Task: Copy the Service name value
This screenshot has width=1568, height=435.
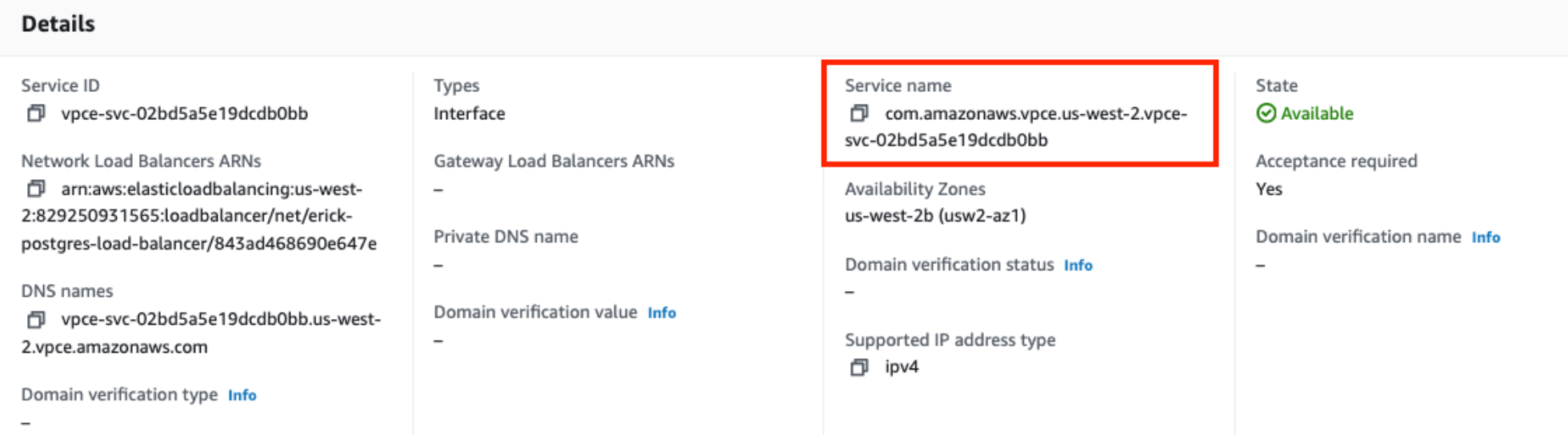Action: pos(859,114)
